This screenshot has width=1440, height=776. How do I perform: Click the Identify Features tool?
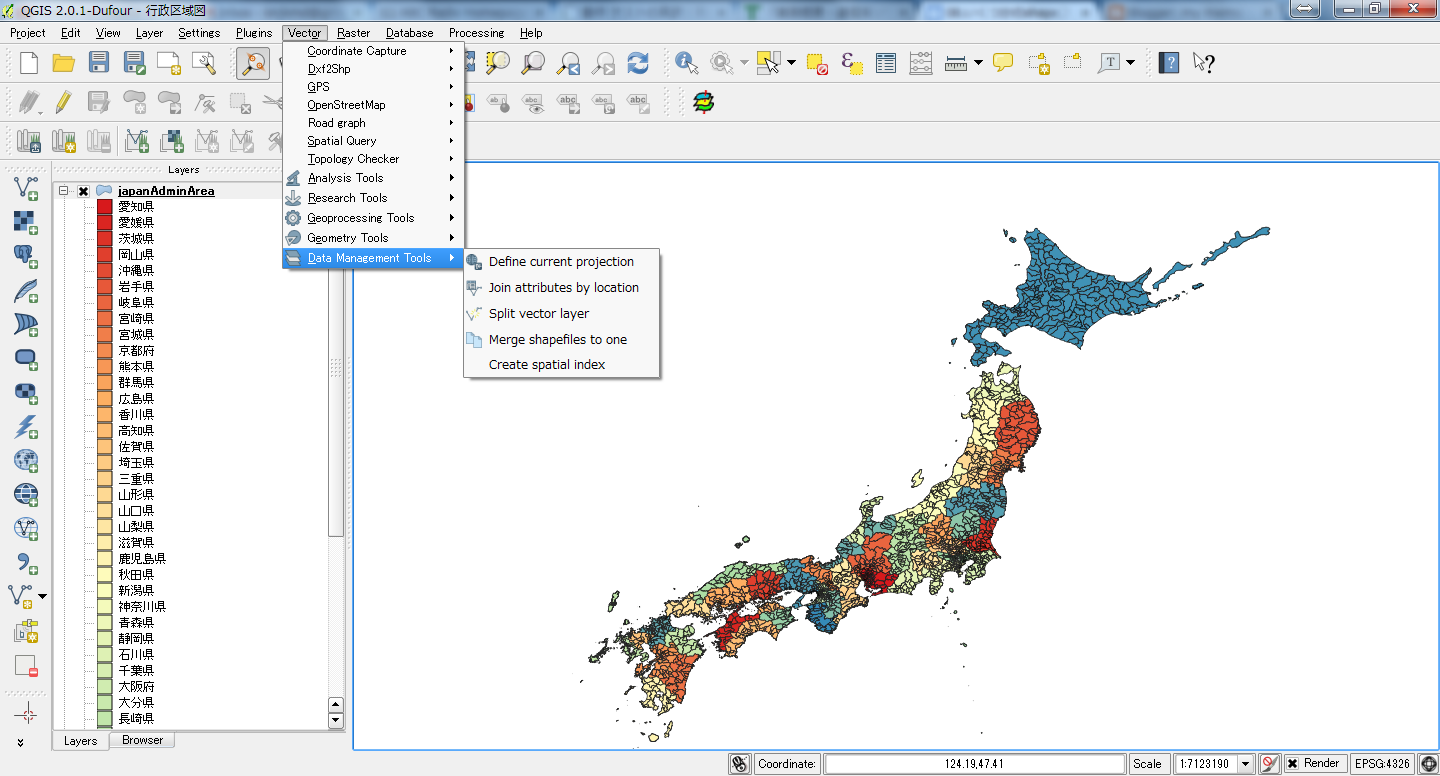click(687, 63)
